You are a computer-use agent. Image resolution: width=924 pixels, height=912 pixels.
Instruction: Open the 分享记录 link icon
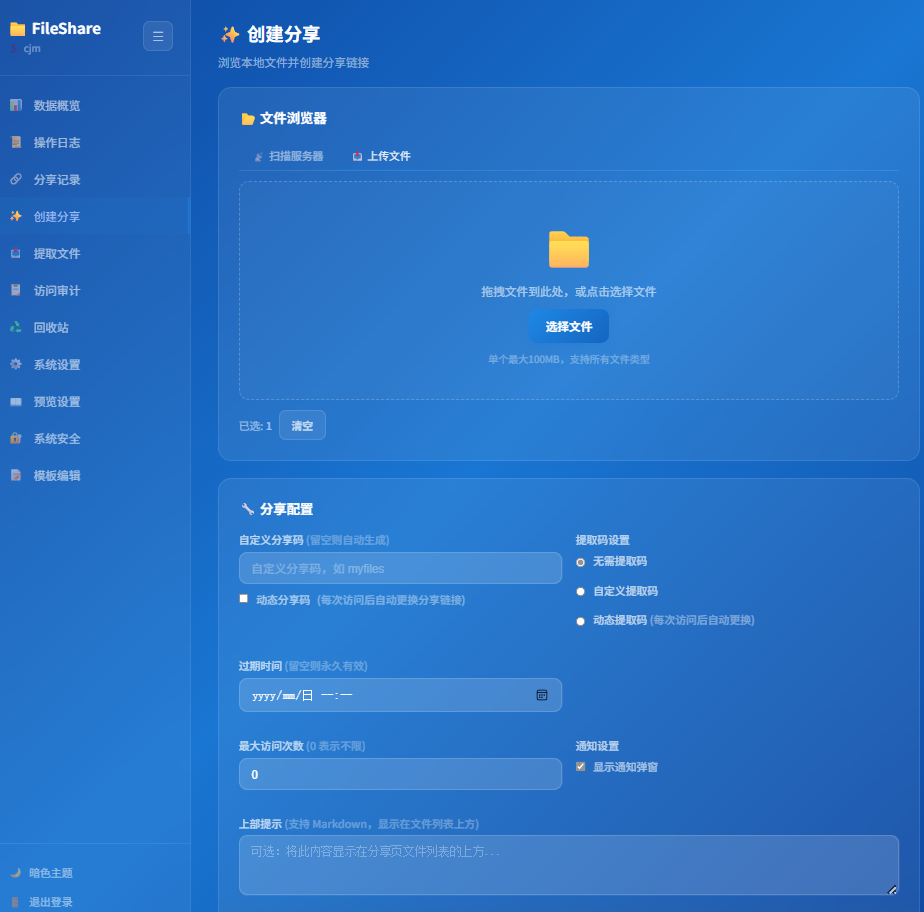[16, 179]
